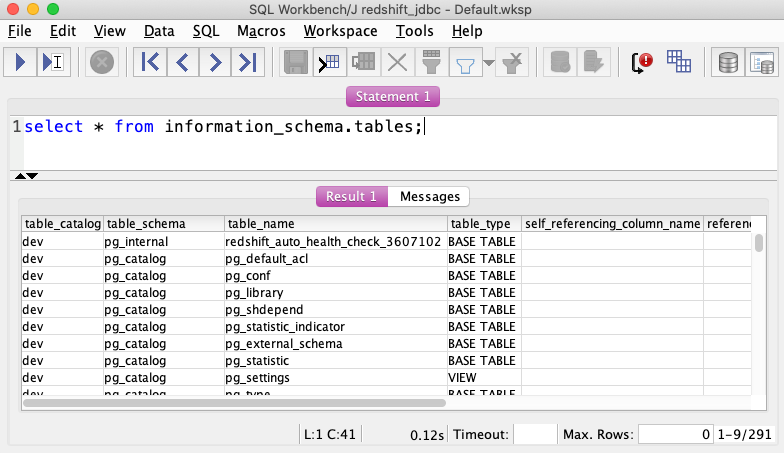
Task: Open the Help menu
Action: point(467,31)
